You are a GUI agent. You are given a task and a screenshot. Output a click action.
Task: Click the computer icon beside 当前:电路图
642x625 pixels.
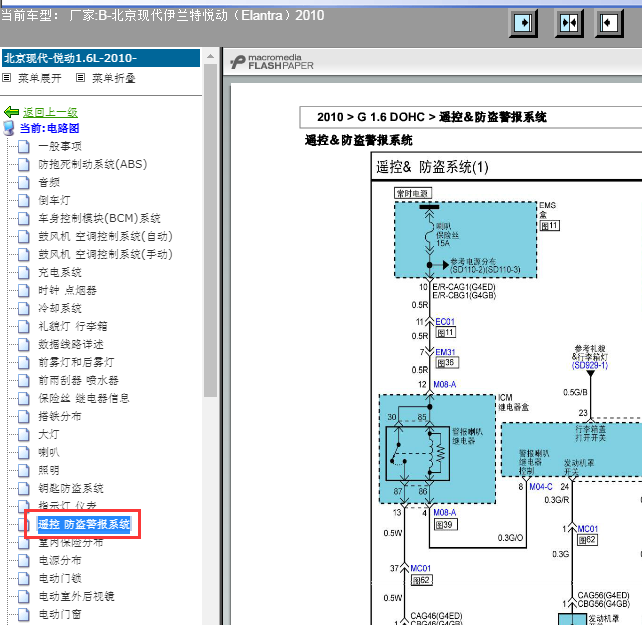tap(9, 128)
